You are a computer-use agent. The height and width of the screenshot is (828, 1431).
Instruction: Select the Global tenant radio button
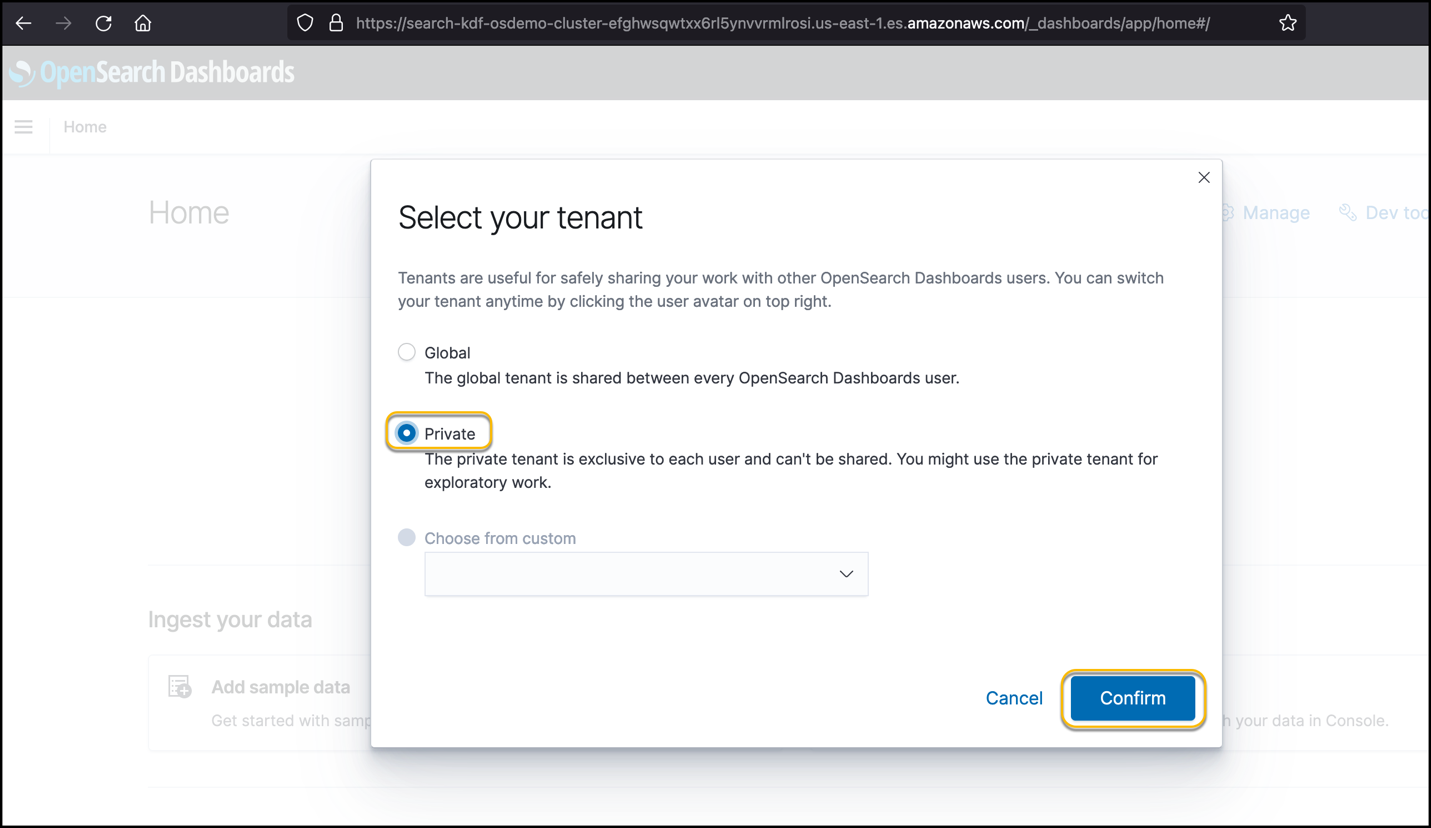[x=407, y=352]
